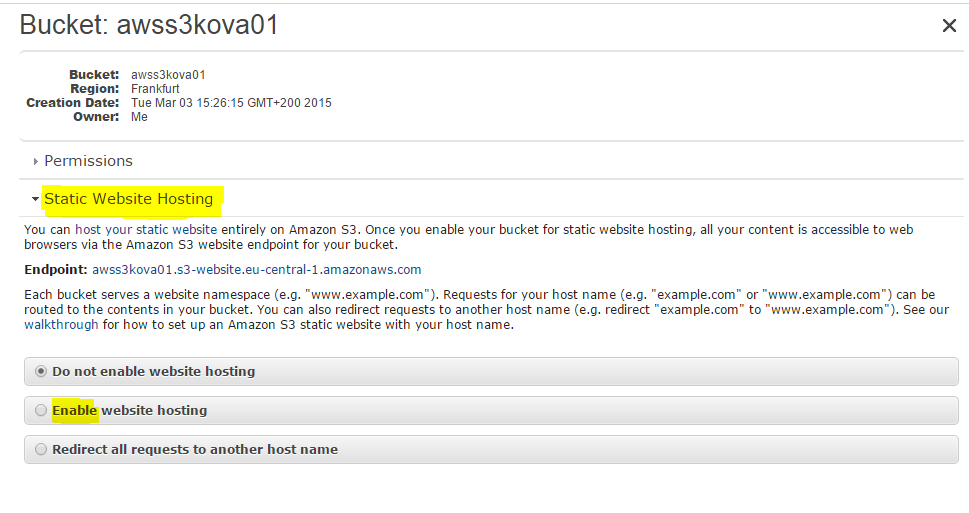Image resolution: width=969 pixels, height=513 pixels.
Task: Close the bucket properties panel
Action: point(949,25)
